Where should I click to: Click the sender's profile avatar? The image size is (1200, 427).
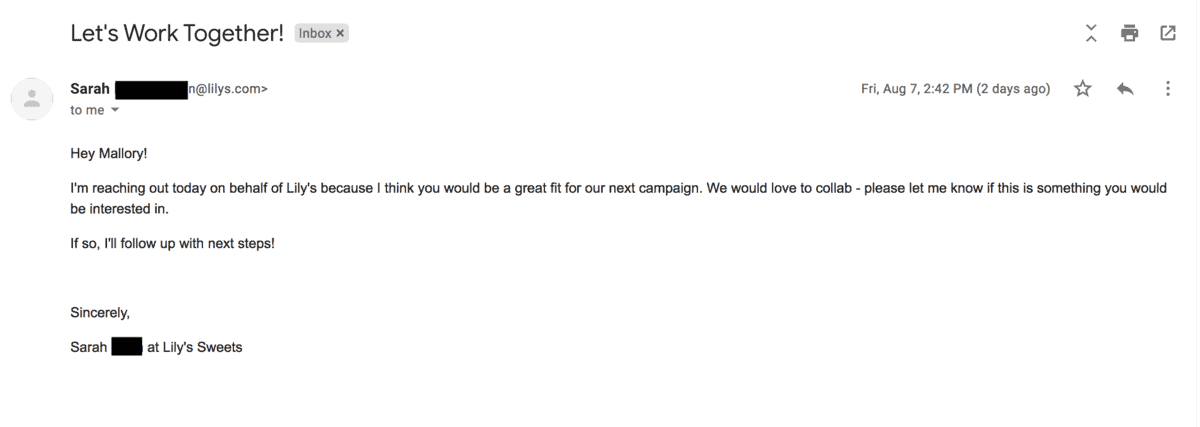33,98
